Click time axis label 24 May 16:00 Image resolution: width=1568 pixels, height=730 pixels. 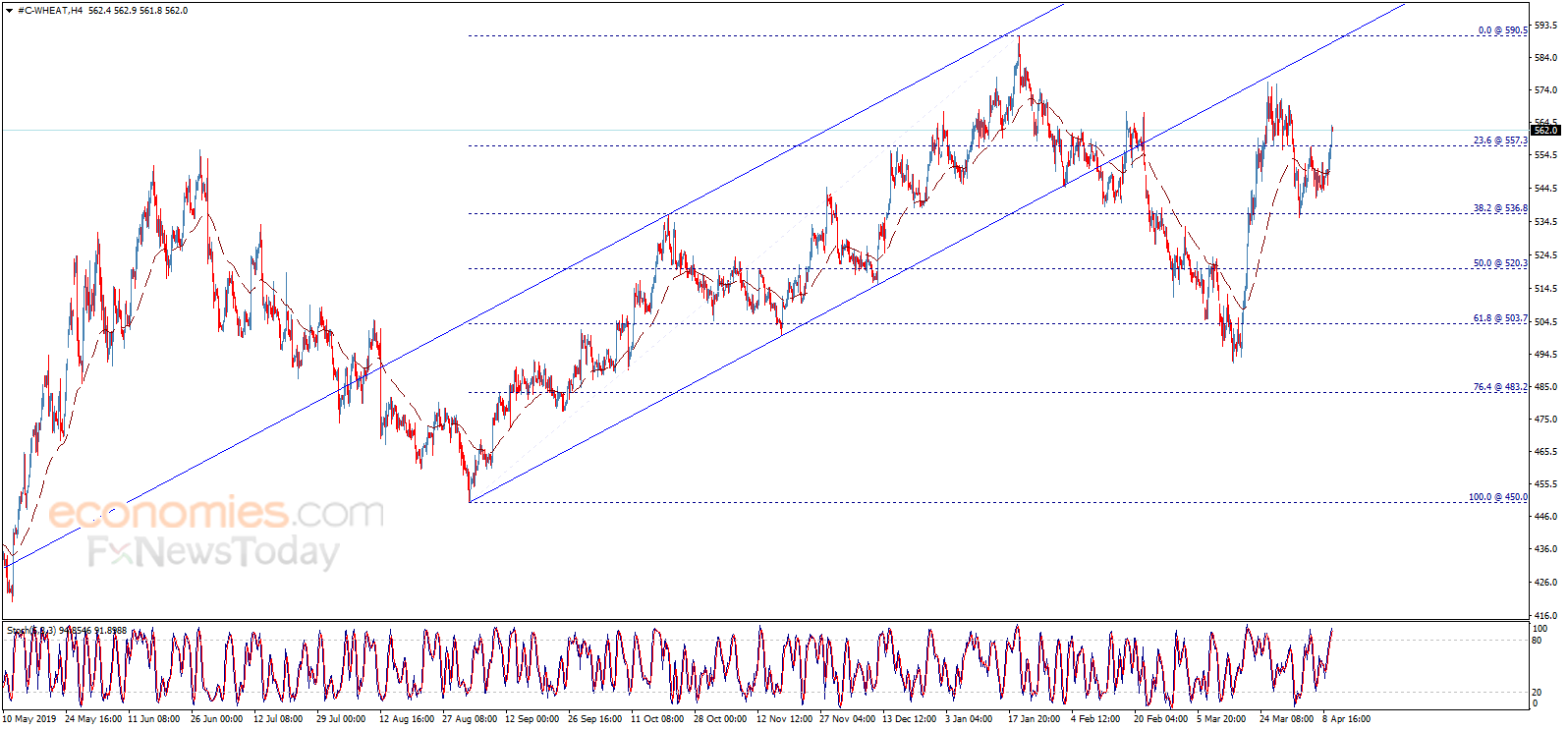pos(93,719)
